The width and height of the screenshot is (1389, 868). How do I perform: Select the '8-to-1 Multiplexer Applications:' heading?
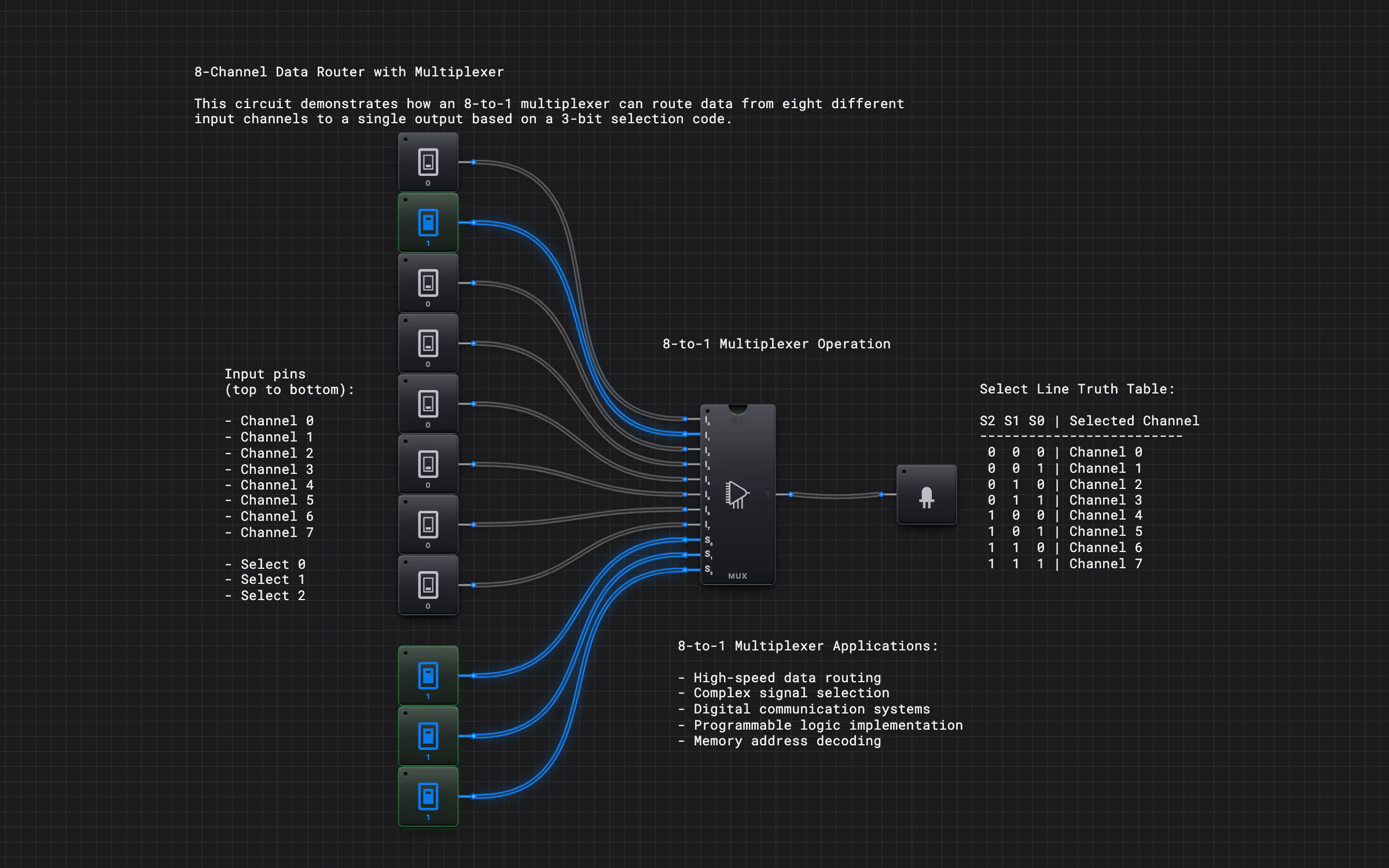(x=808, y=646)
